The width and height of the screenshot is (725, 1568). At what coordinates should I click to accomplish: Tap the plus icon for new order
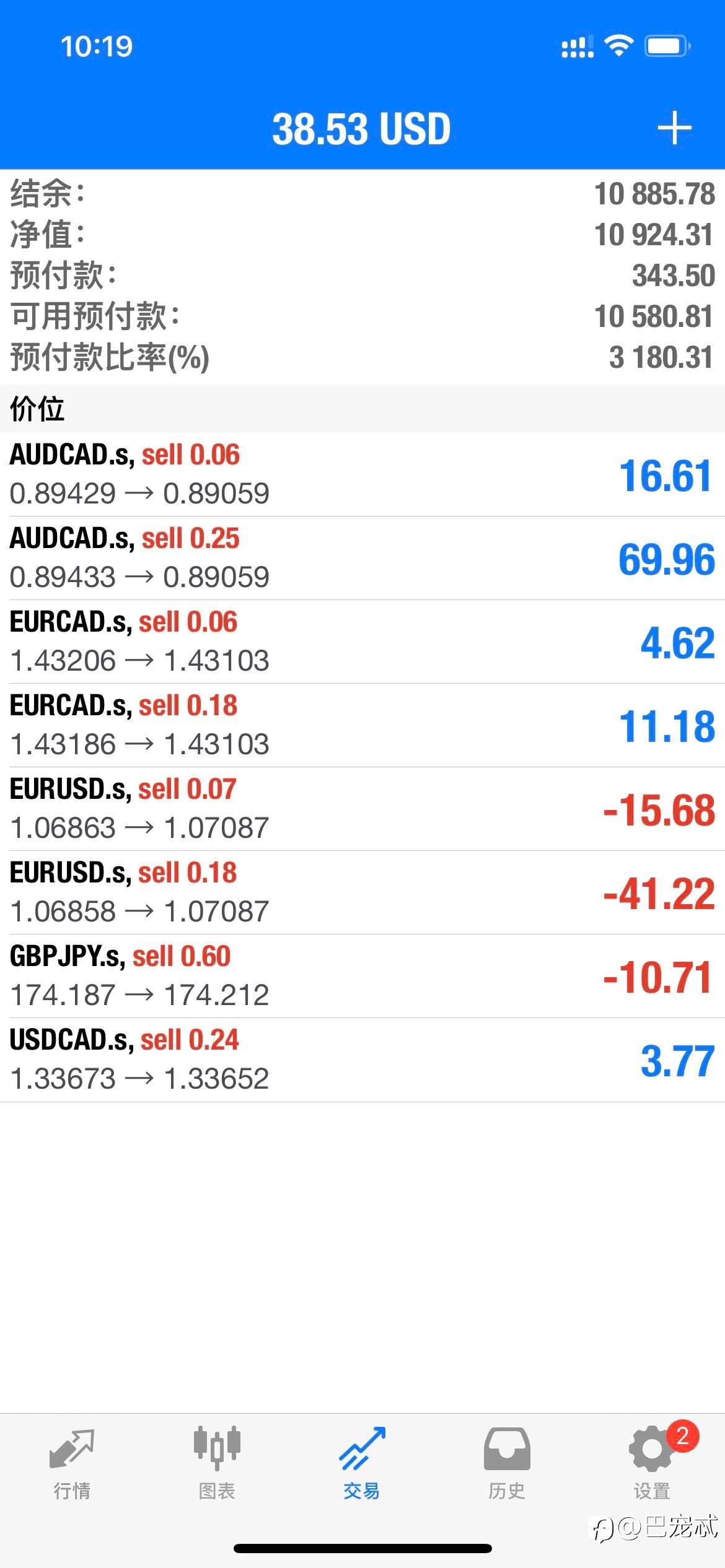click(674, 128)
